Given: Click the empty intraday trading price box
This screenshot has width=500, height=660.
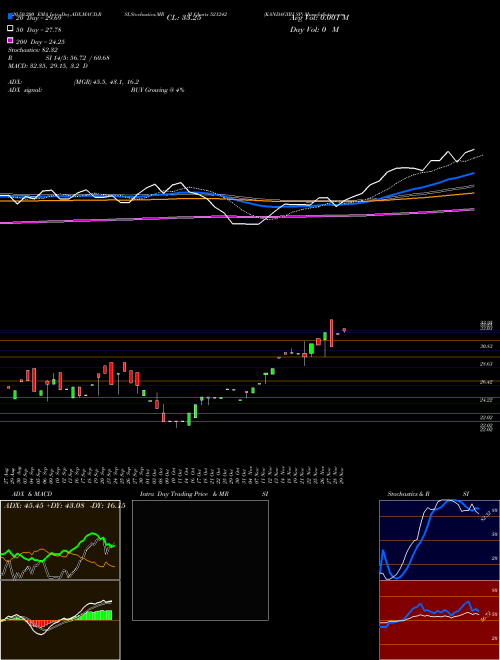Looking at the screenshot, I should (200, 560).
